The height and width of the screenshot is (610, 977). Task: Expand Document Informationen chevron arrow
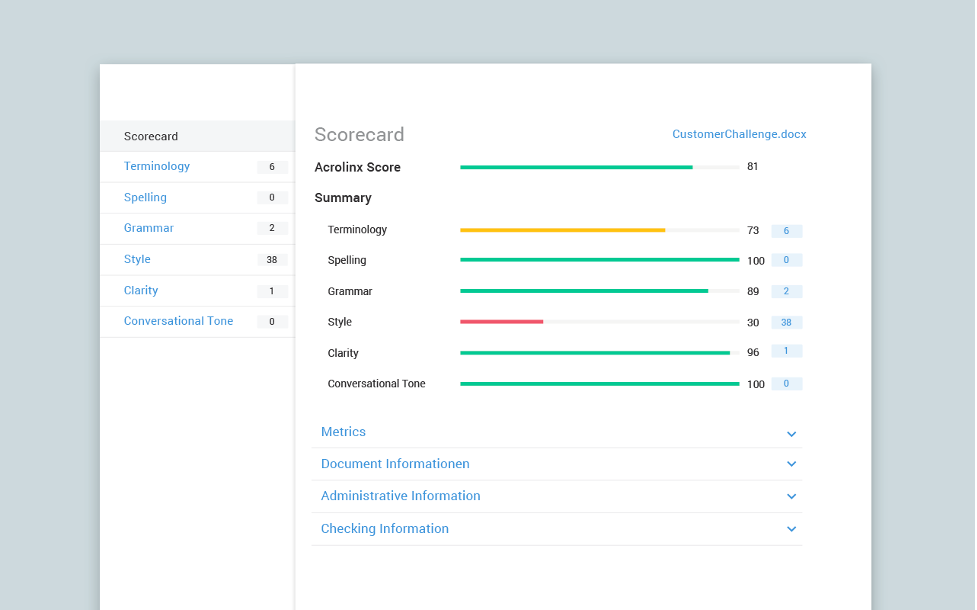point(791,464)
